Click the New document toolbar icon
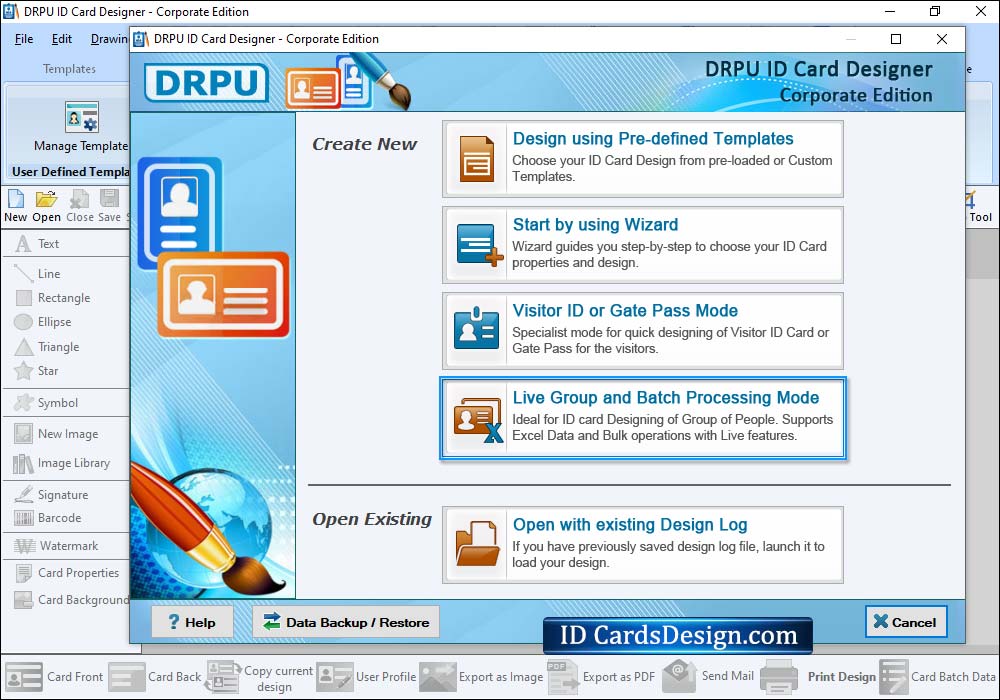 pos(15,206)
